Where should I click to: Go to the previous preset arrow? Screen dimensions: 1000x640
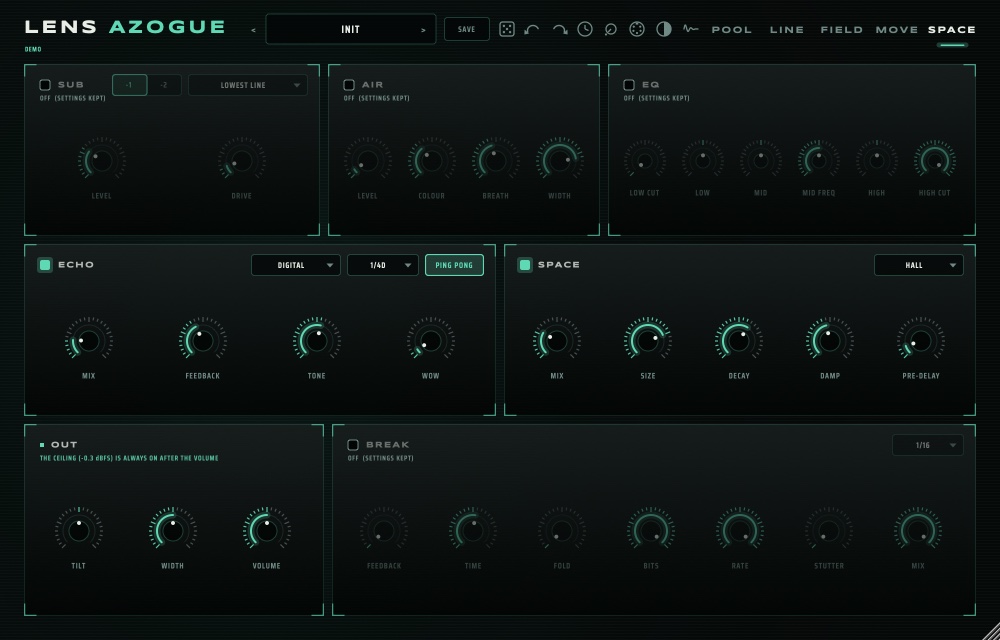click(x=254, y=30)
